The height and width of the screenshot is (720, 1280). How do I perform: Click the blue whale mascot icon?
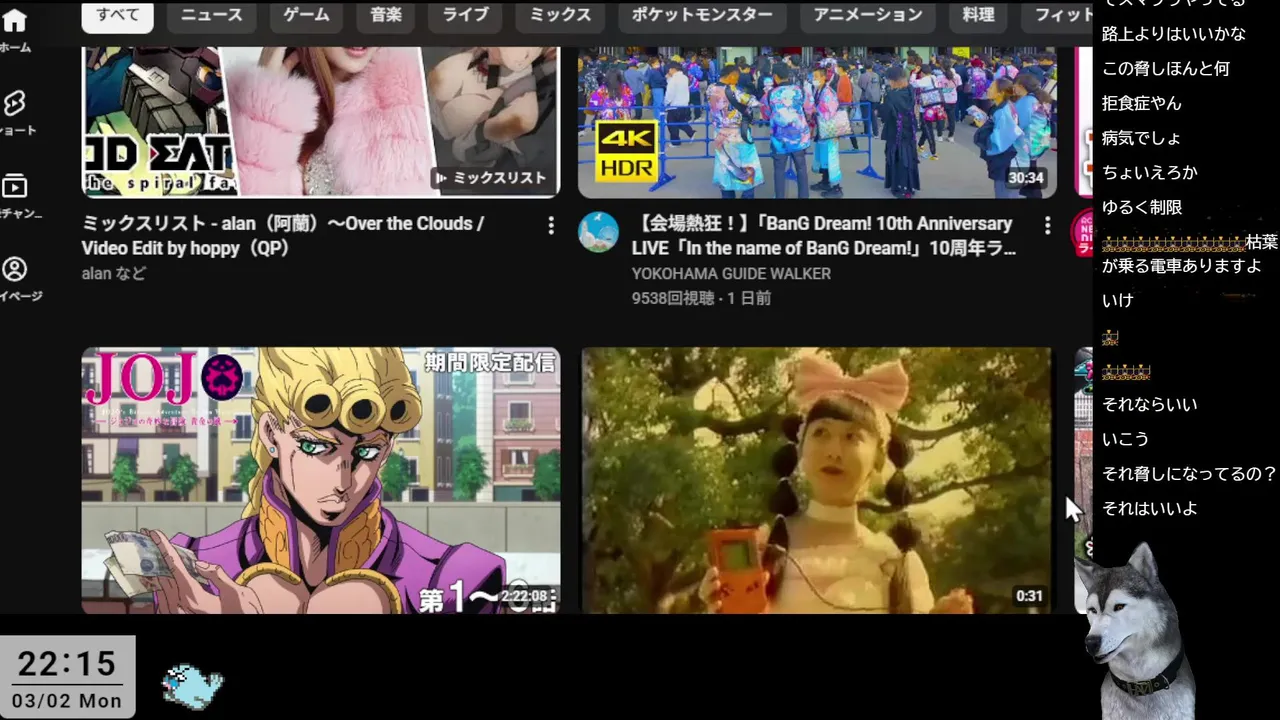pos(192,686)
